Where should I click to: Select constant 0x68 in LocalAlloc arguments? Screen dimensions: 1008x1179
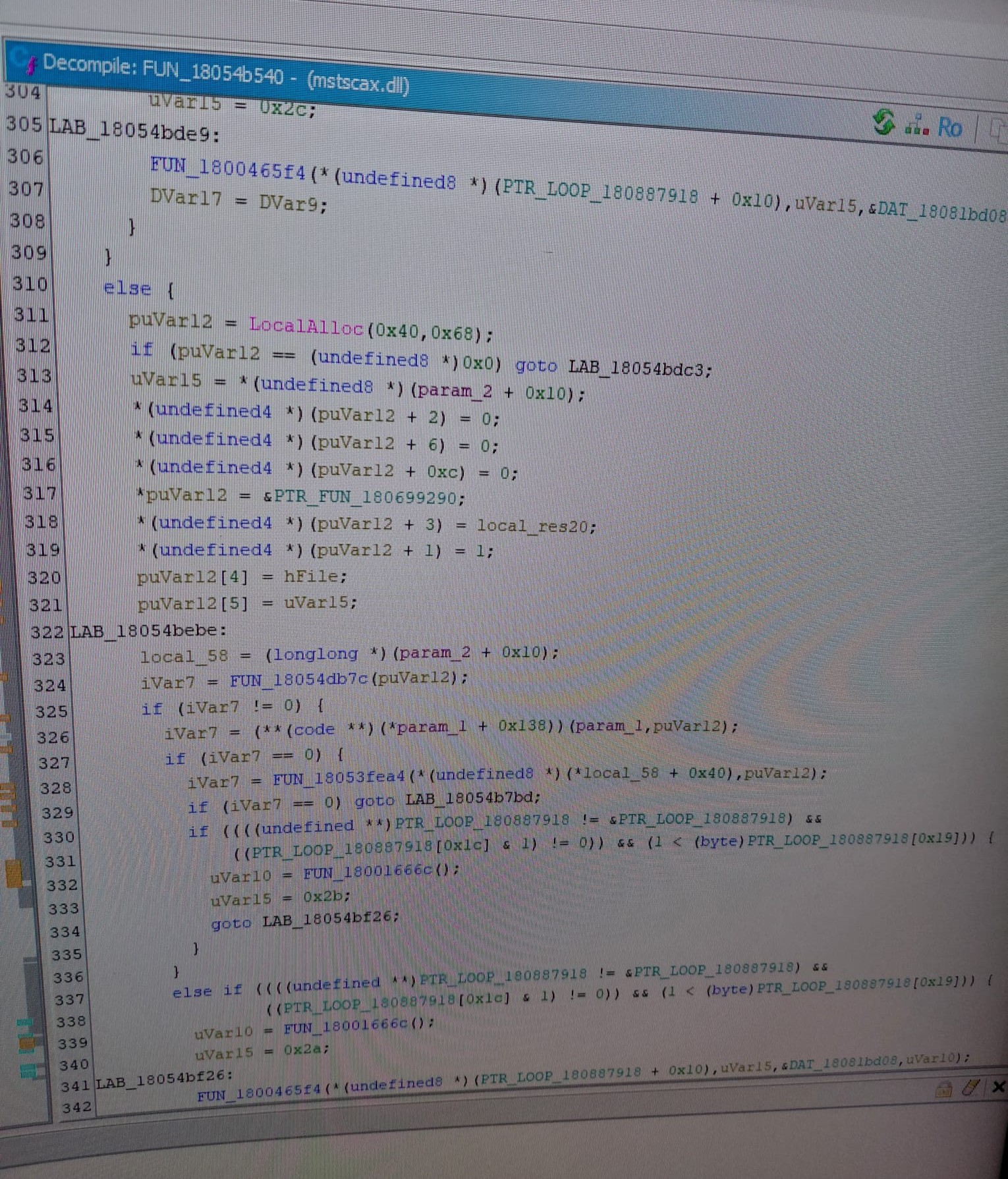point(452,333)
